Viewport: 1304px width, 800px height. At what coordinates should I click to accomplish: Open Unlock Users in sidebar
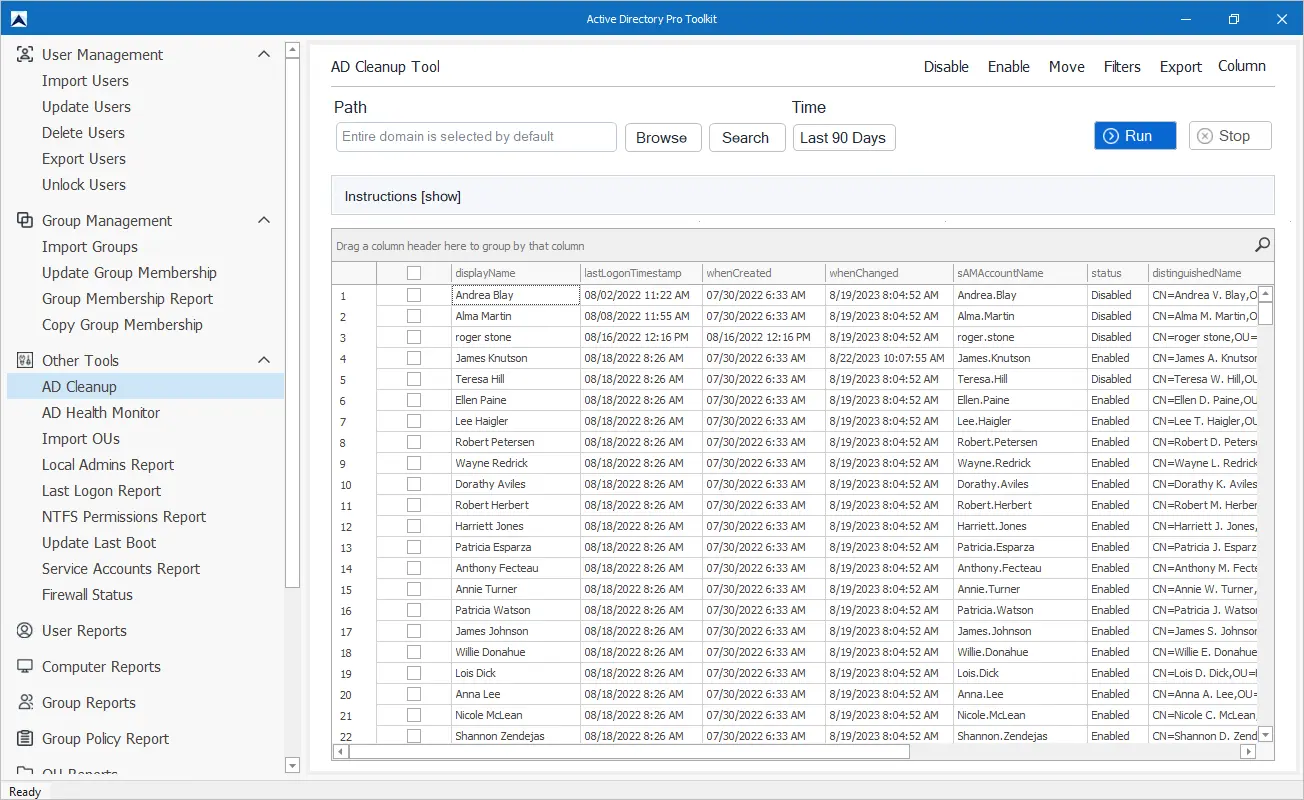84,185
